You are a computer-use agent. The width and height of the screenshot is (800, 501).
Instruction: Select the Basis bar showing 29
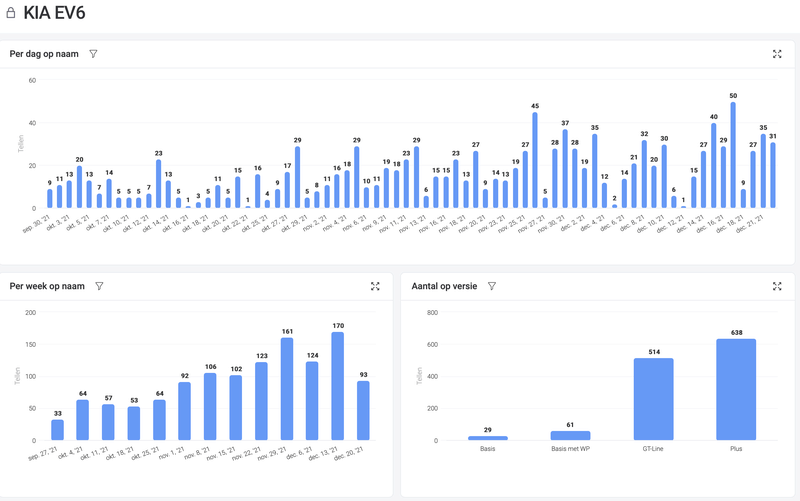[488, 438]
